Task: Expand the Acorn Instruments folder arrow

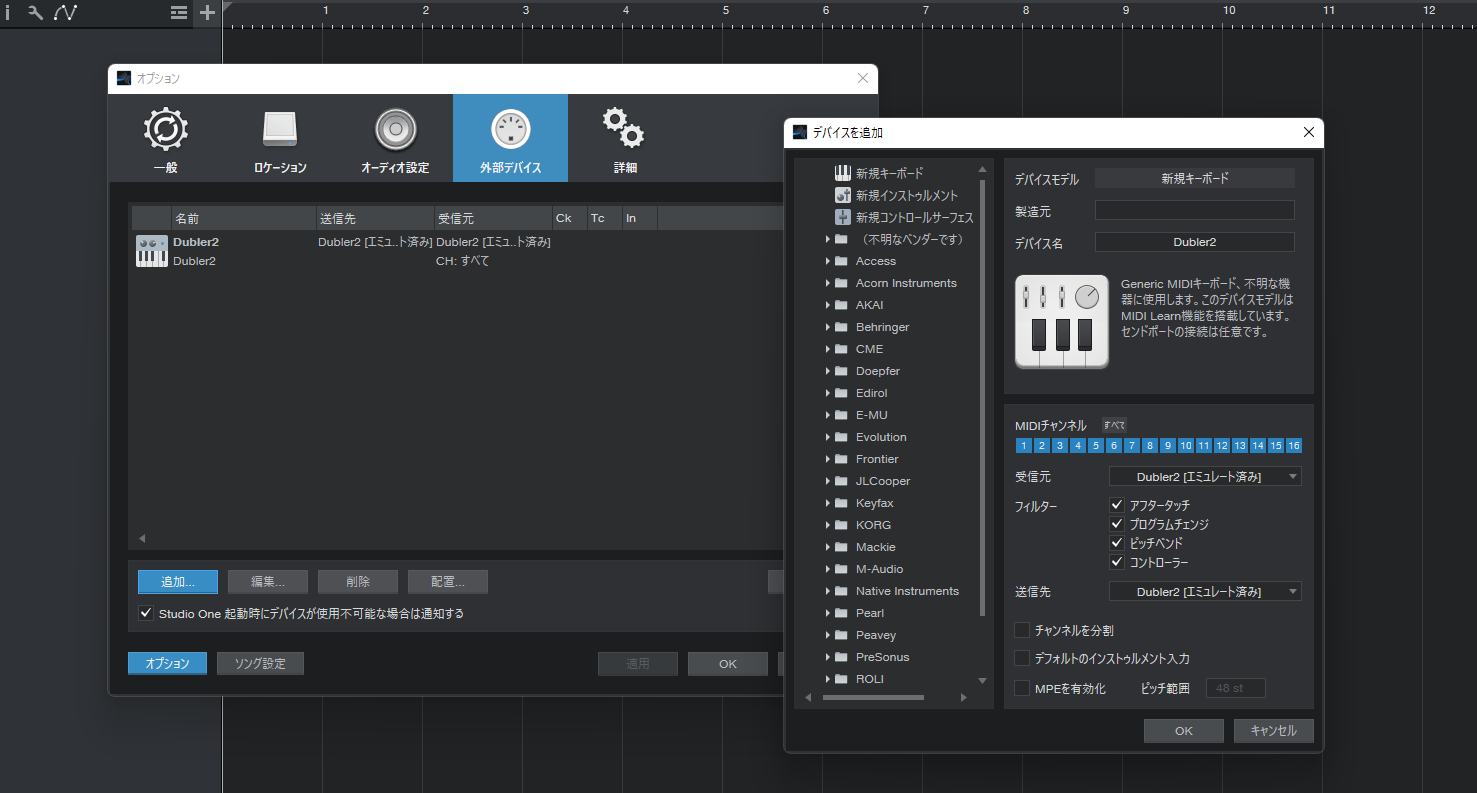Action: coord(828,283)
